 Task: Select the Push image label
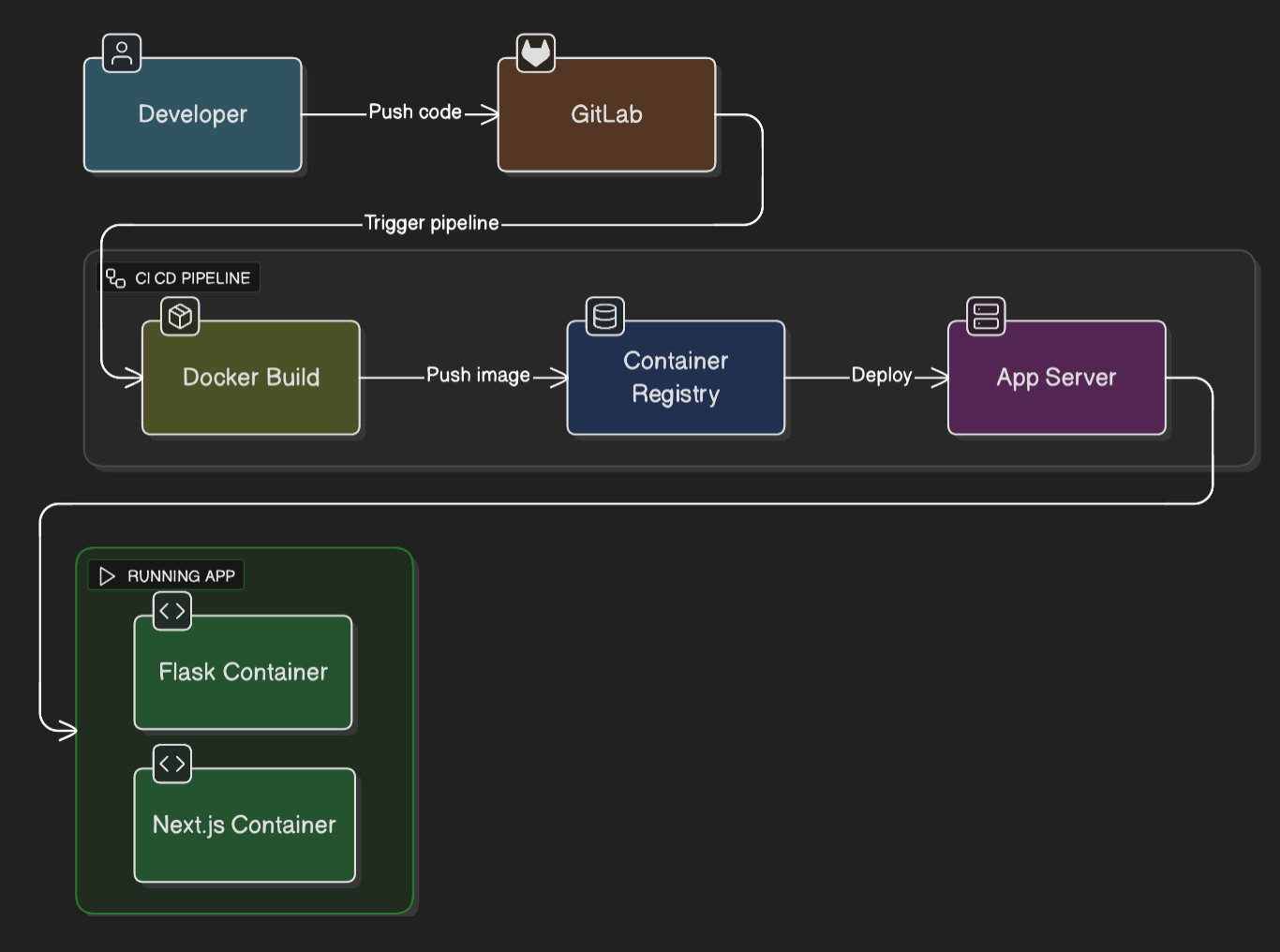pos(477,375)
